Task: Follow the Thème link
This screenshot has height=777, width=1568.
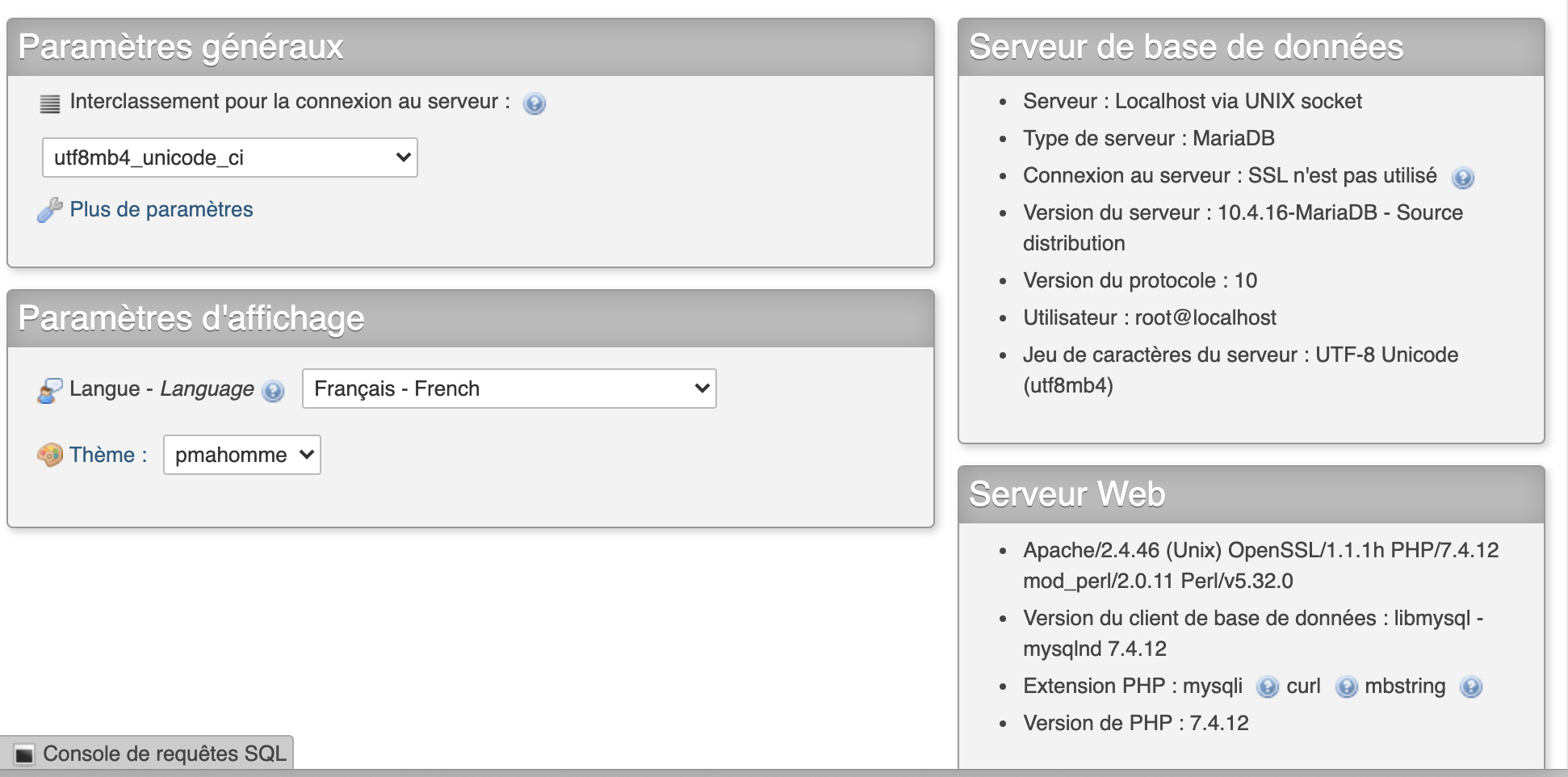Action: [102, 455]
